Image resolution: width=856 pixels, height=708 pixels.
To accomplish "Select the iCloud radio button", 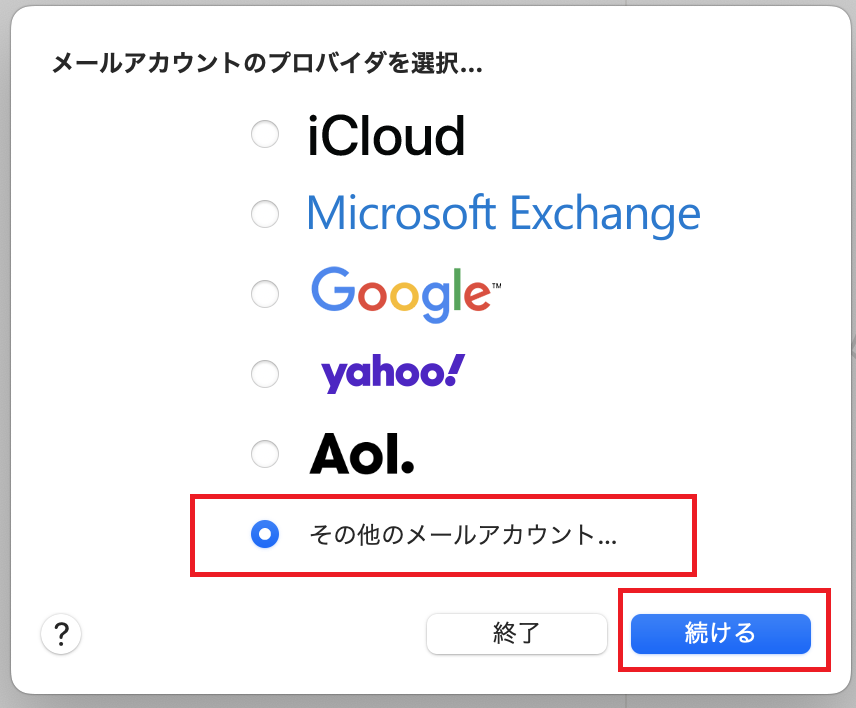I will point(265,134).
